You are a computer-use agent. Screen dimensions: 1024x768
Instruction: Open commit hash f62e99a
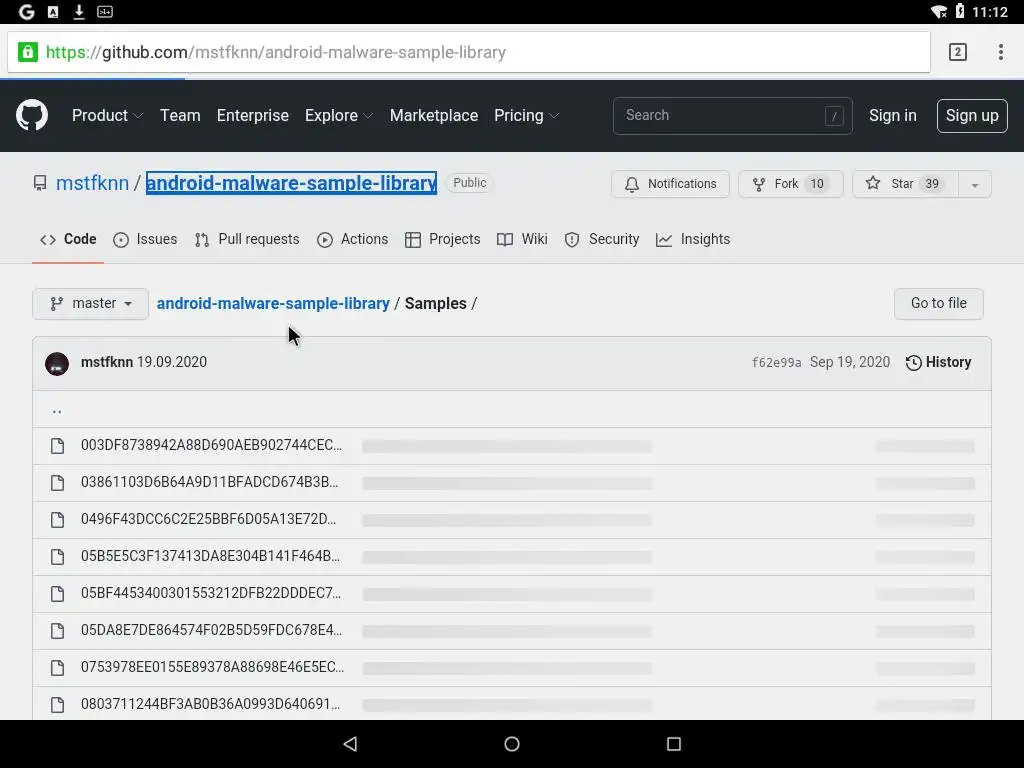(x=776, y=363)
